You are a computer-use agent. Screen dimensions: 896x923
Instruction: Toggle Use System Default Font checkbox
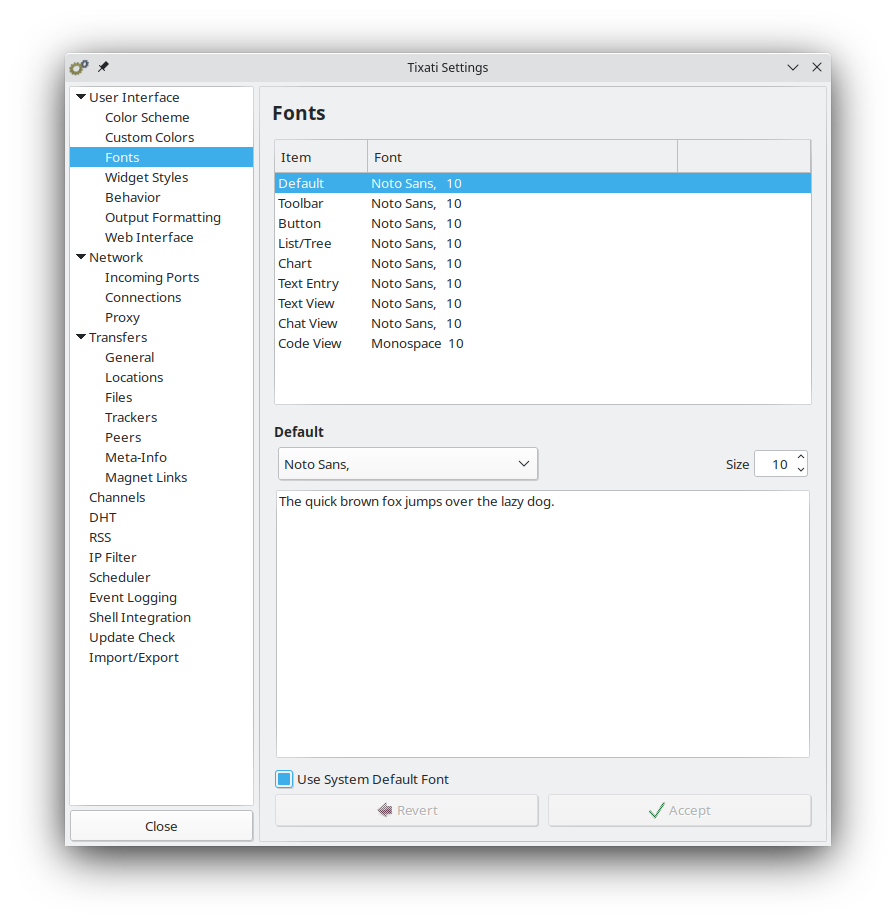(284, 779)
